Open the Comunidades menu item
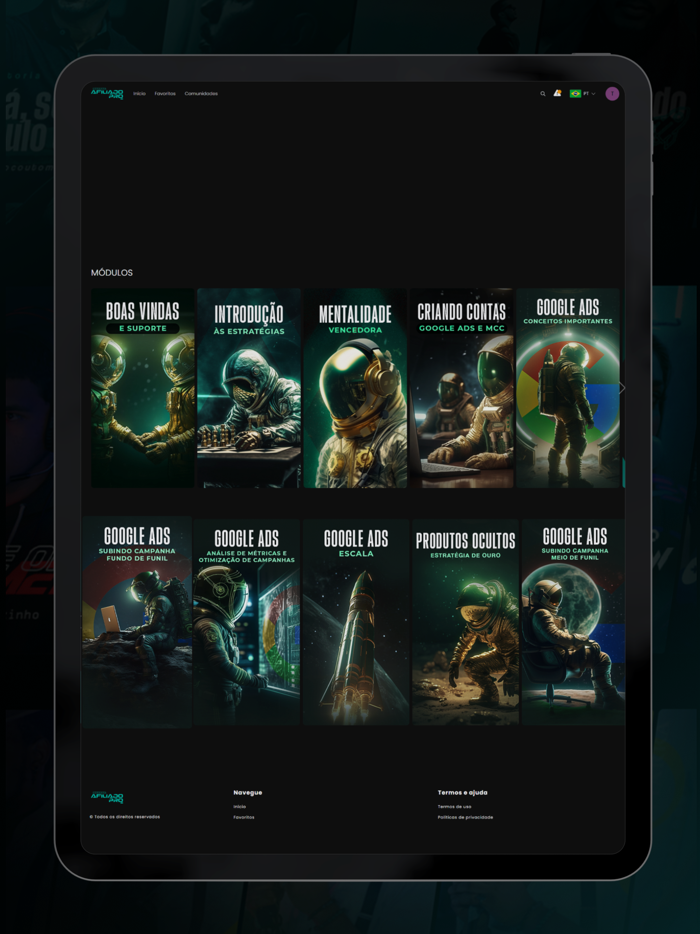 pos(201,94)
